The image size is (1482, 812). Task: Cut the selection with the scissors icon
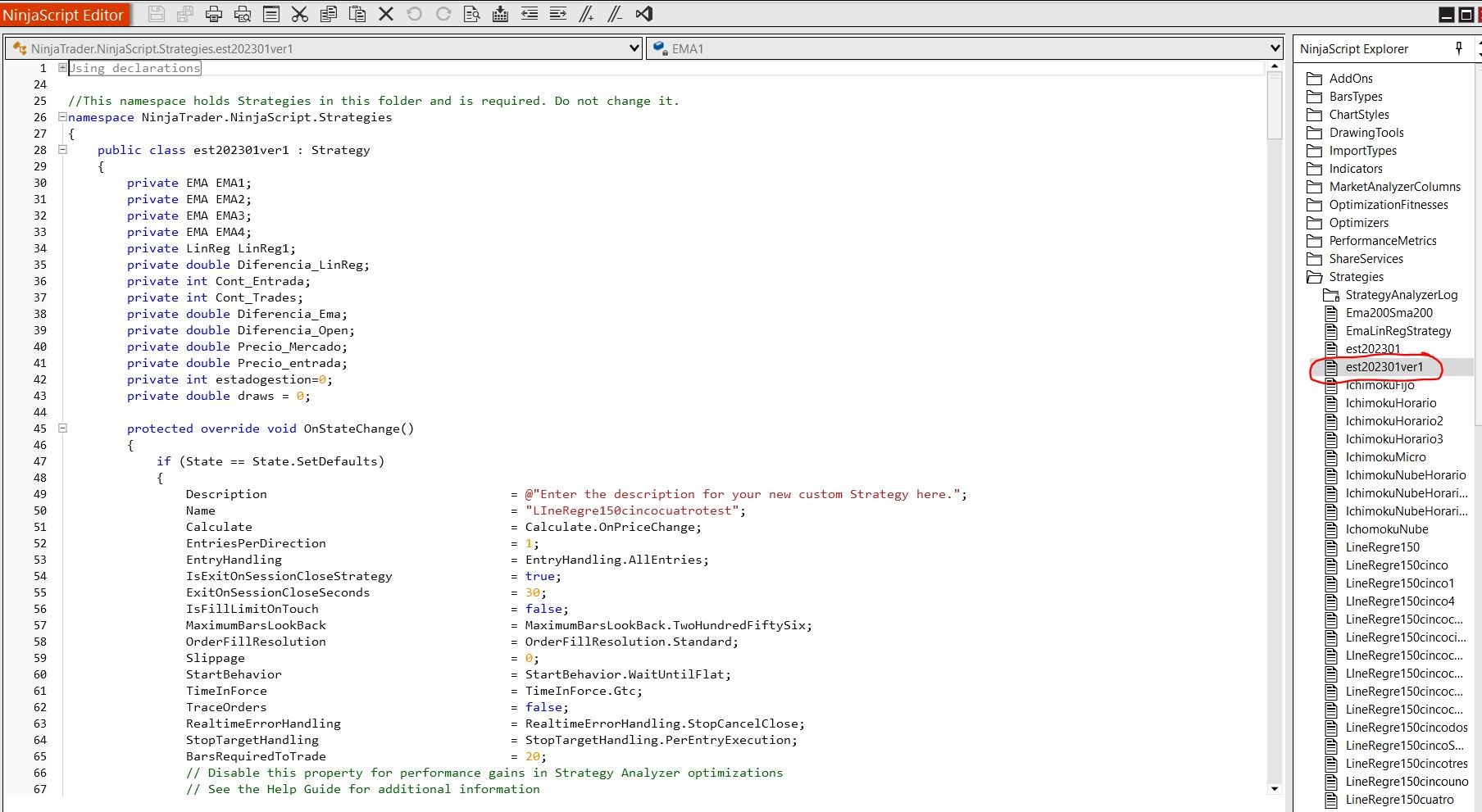(x=300, y=14)
